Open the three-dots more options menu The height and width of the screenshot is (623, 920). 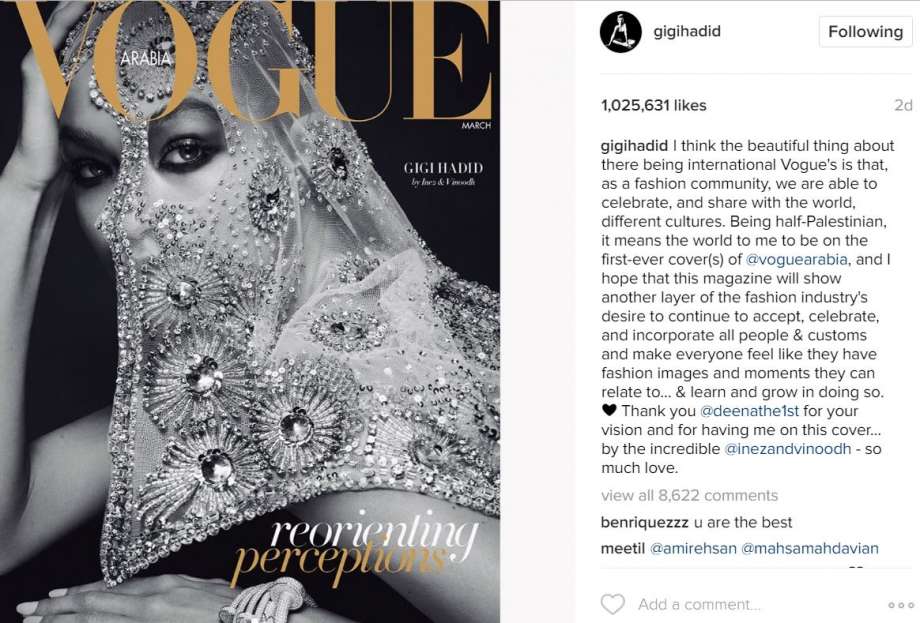pos(901,605)
